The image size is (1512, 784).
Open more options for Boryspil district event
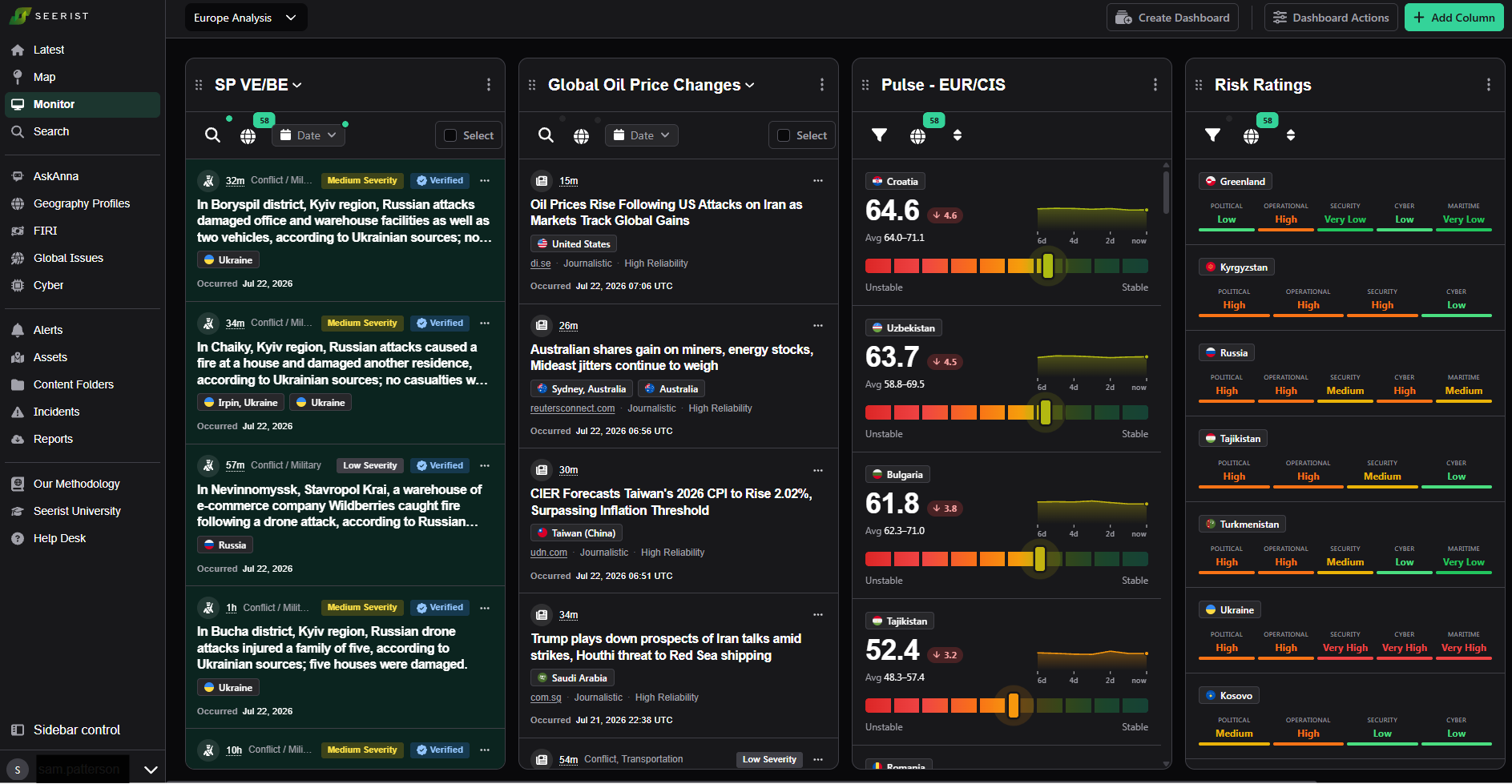(485, 181)
